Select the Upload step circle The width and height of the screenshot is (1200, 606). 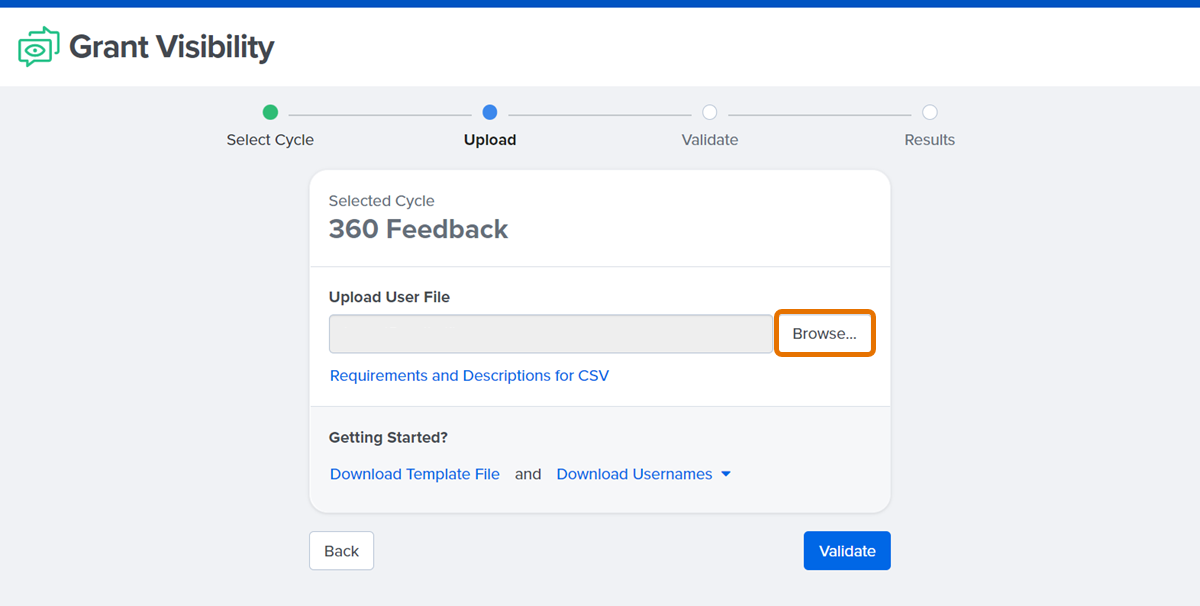[x=490, y=113]
